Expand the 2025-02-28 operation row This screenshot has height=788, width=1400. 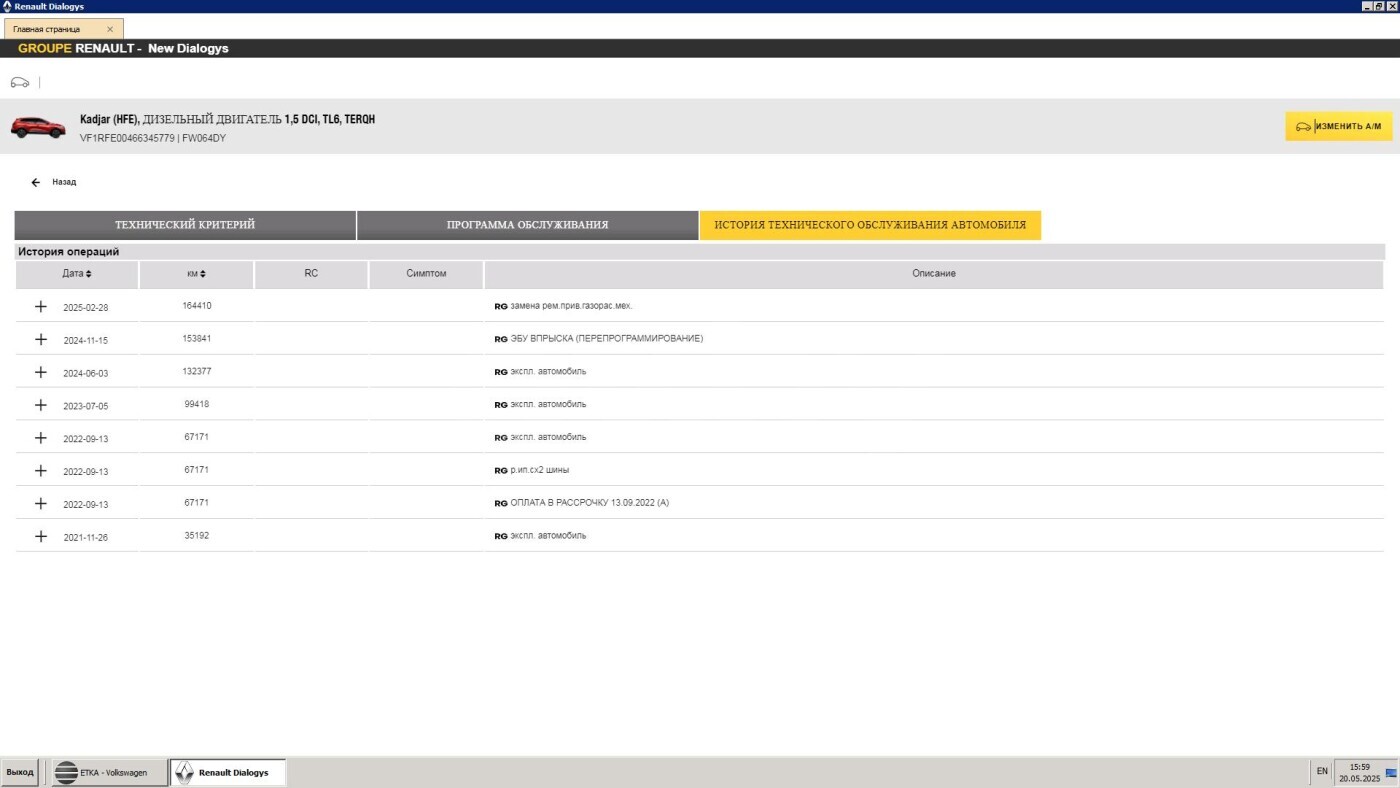(41, 306)
